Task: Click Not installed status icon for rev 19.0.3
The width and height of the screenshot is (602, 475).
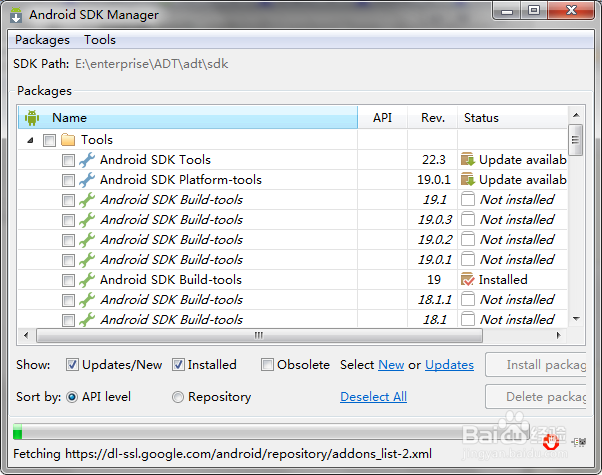Action: [x=468, y=219]
